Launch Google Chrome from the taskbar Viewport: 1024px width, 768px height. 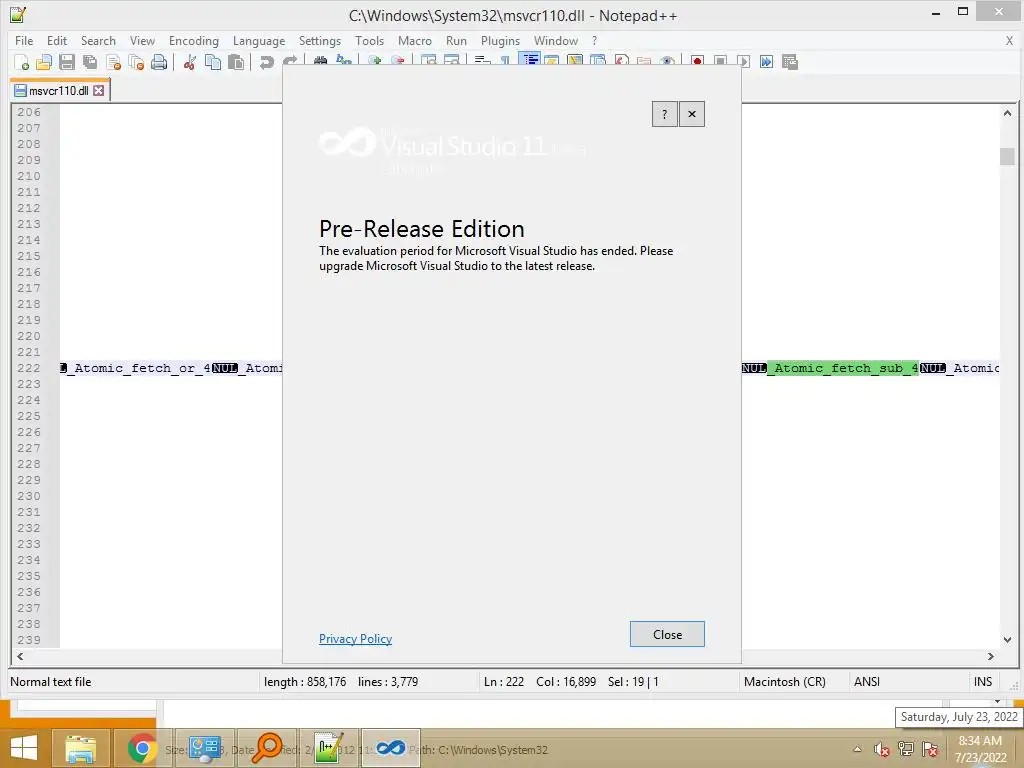[142, 748]
